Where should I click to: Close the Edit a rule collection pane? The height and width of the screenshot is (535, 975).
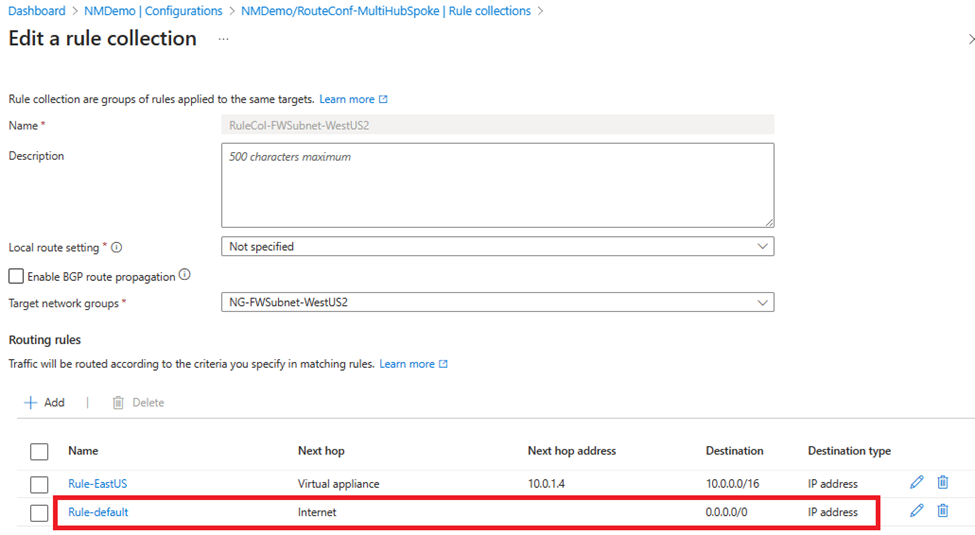click(x=971, y=39)
